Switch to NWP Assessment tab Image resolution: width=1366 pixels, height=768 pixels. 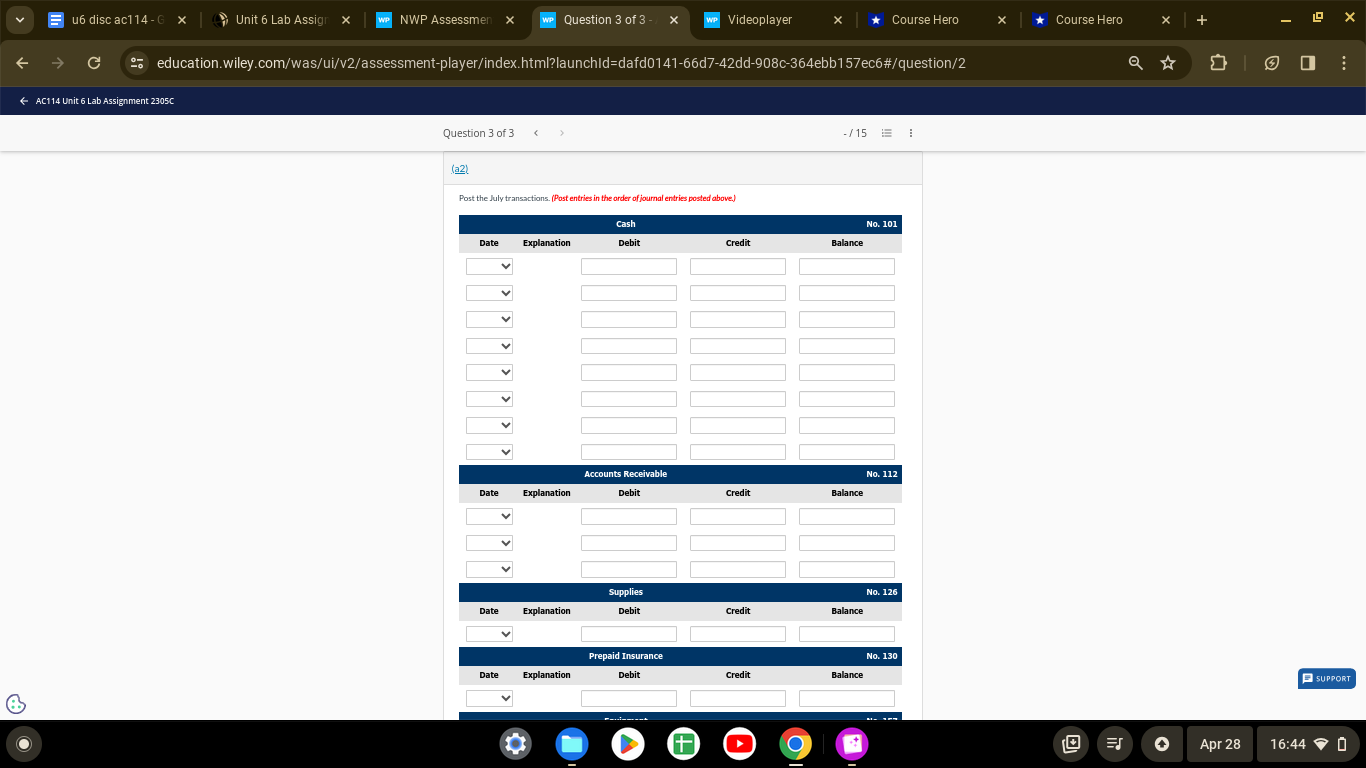tap(444, 20)
